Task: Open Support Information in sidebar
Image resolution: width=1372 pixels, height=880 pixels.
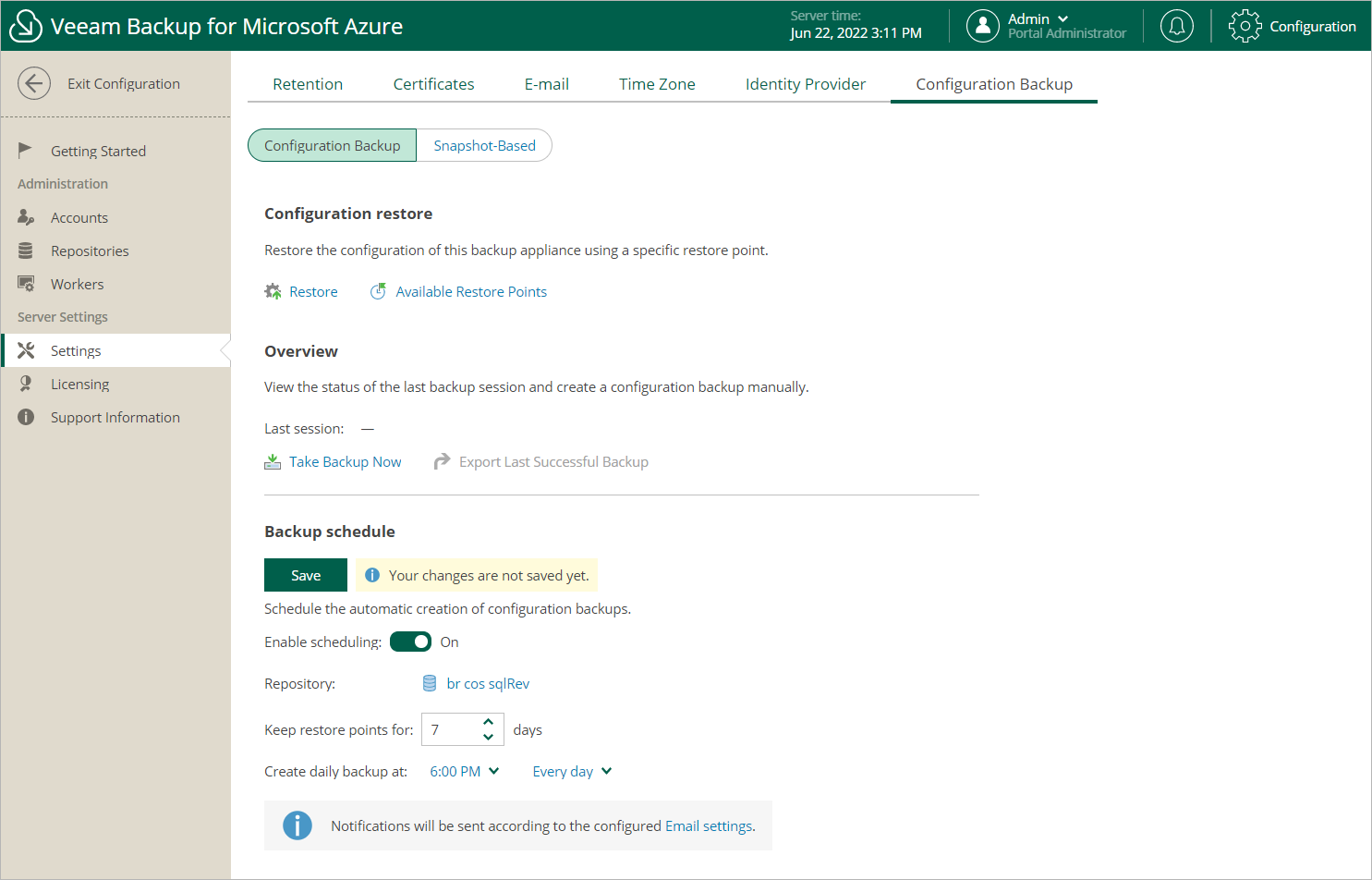Action: [x=115, y=417]
